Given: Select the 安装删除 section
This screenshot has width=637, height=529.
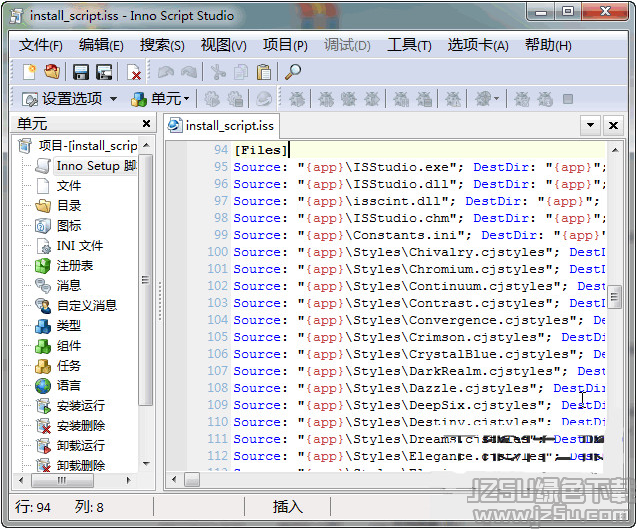Looking at the screenshot, I should pos(80,425).
